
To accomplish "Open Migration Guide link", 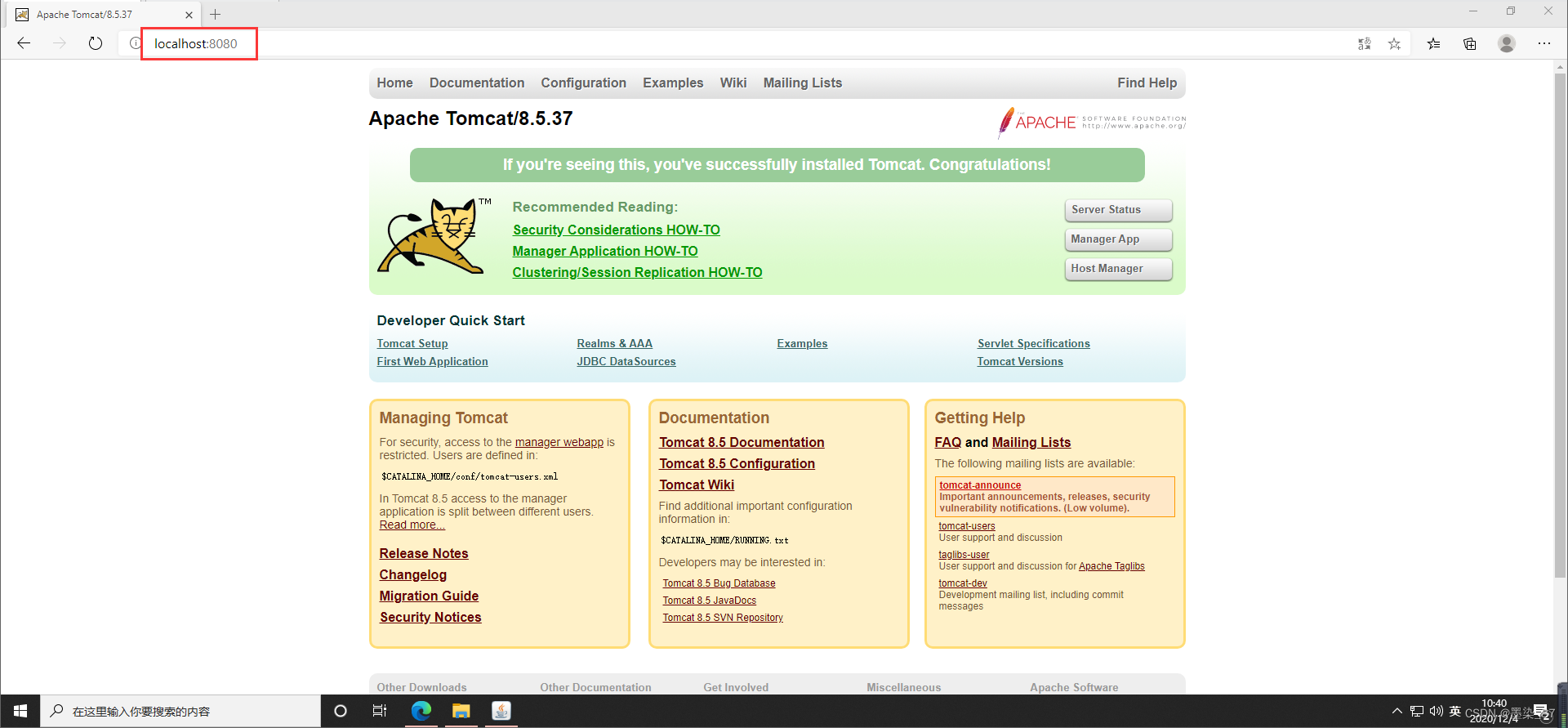I will (x=430, y=596).
